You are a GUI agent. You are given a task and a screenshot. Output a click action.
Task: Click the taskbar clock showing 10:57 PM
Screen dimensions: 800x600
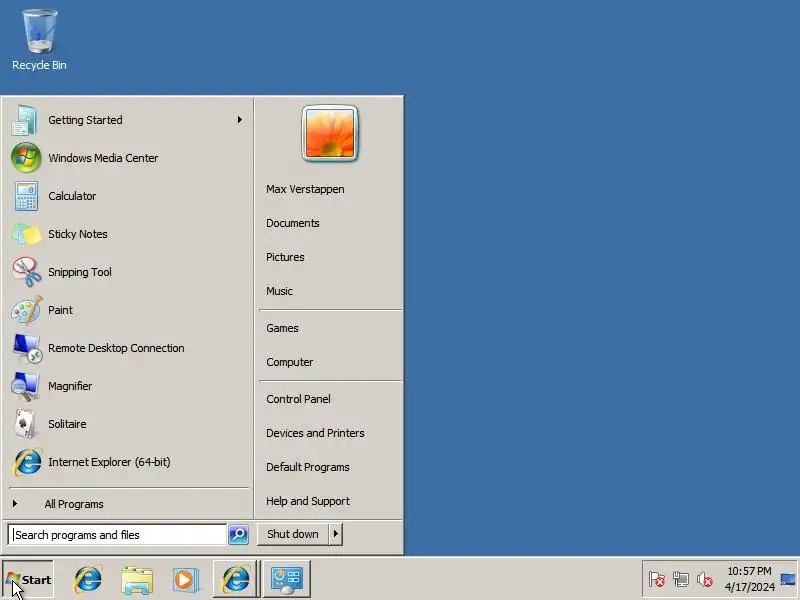[749, 579]
